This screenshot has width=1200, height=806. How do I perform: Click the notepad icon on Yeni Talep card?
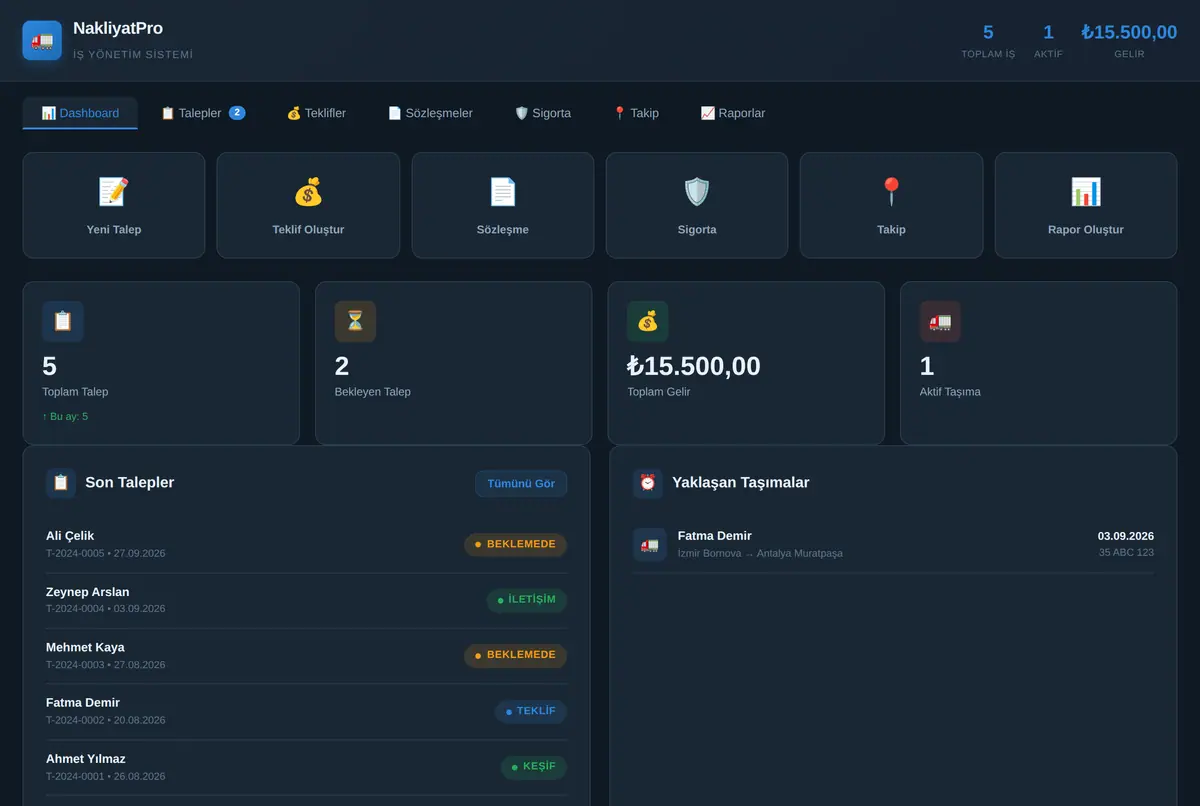coord(113,191)
